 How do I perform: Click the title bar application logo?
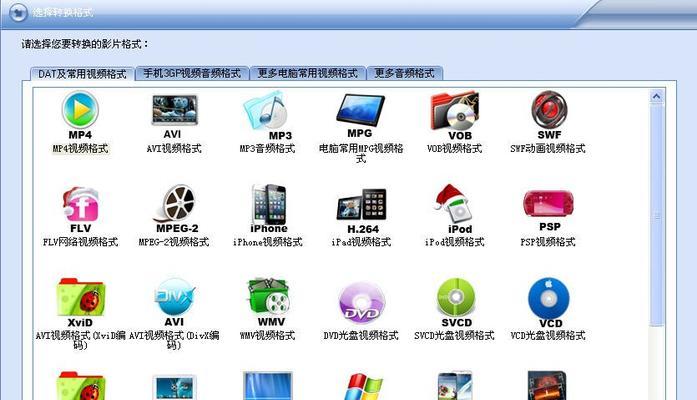pyautogui.click(x=17, y=12)
